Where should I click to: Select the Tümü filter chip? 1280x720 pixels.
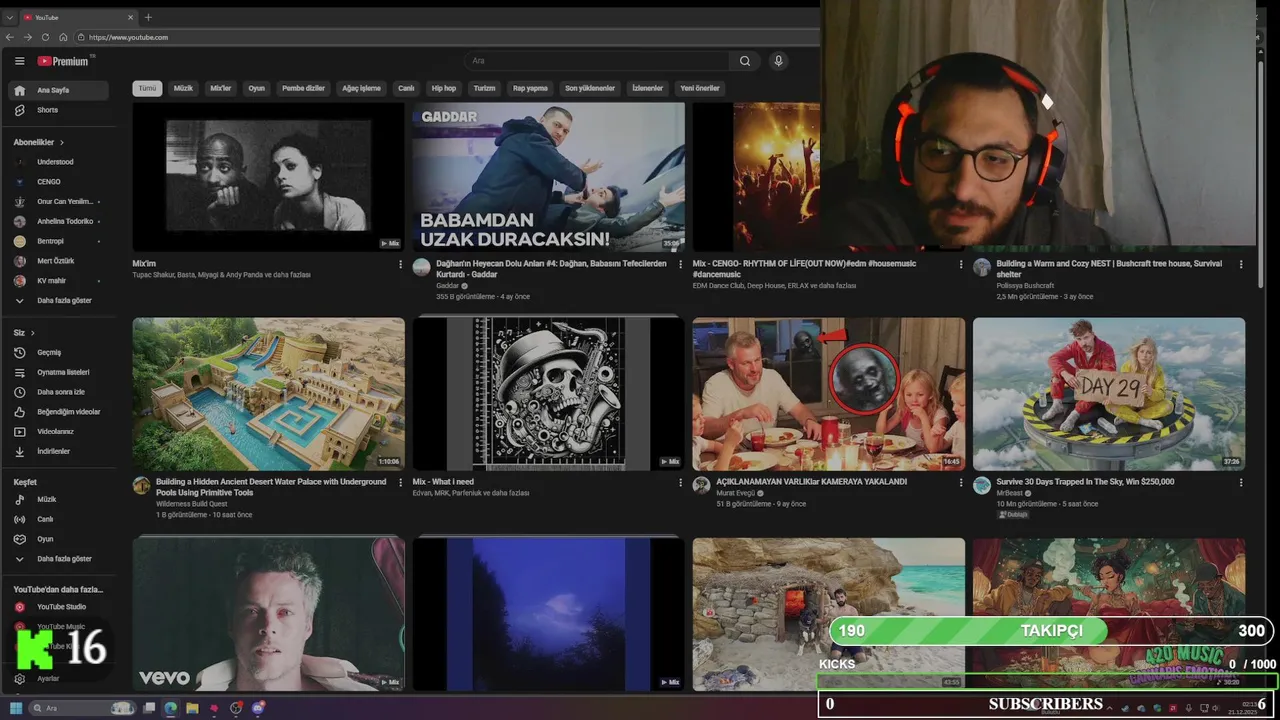(147, 88)
